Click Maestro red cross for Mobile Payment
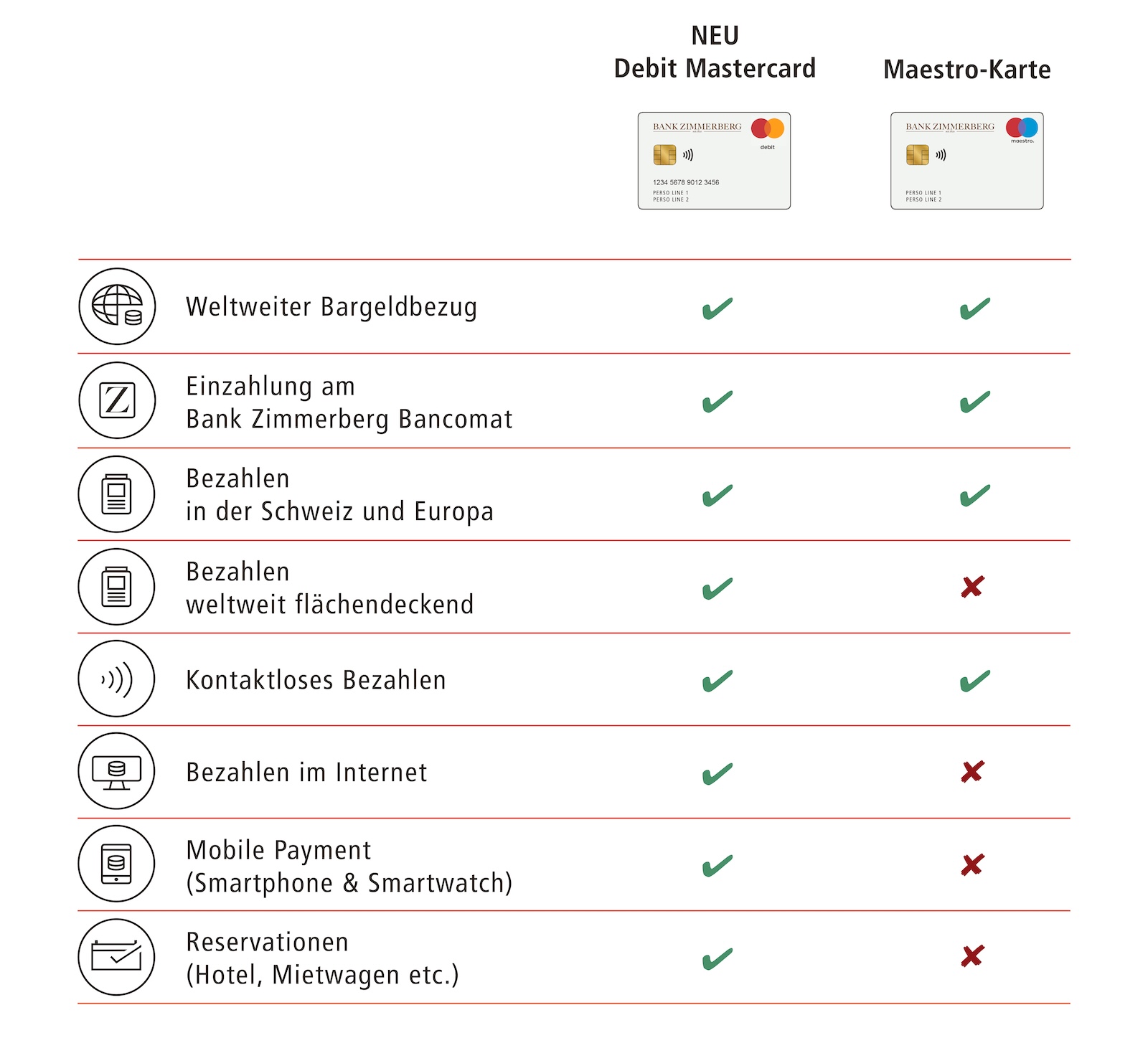Screen dimensions: 1148x1038 click(x=973, y=865)
